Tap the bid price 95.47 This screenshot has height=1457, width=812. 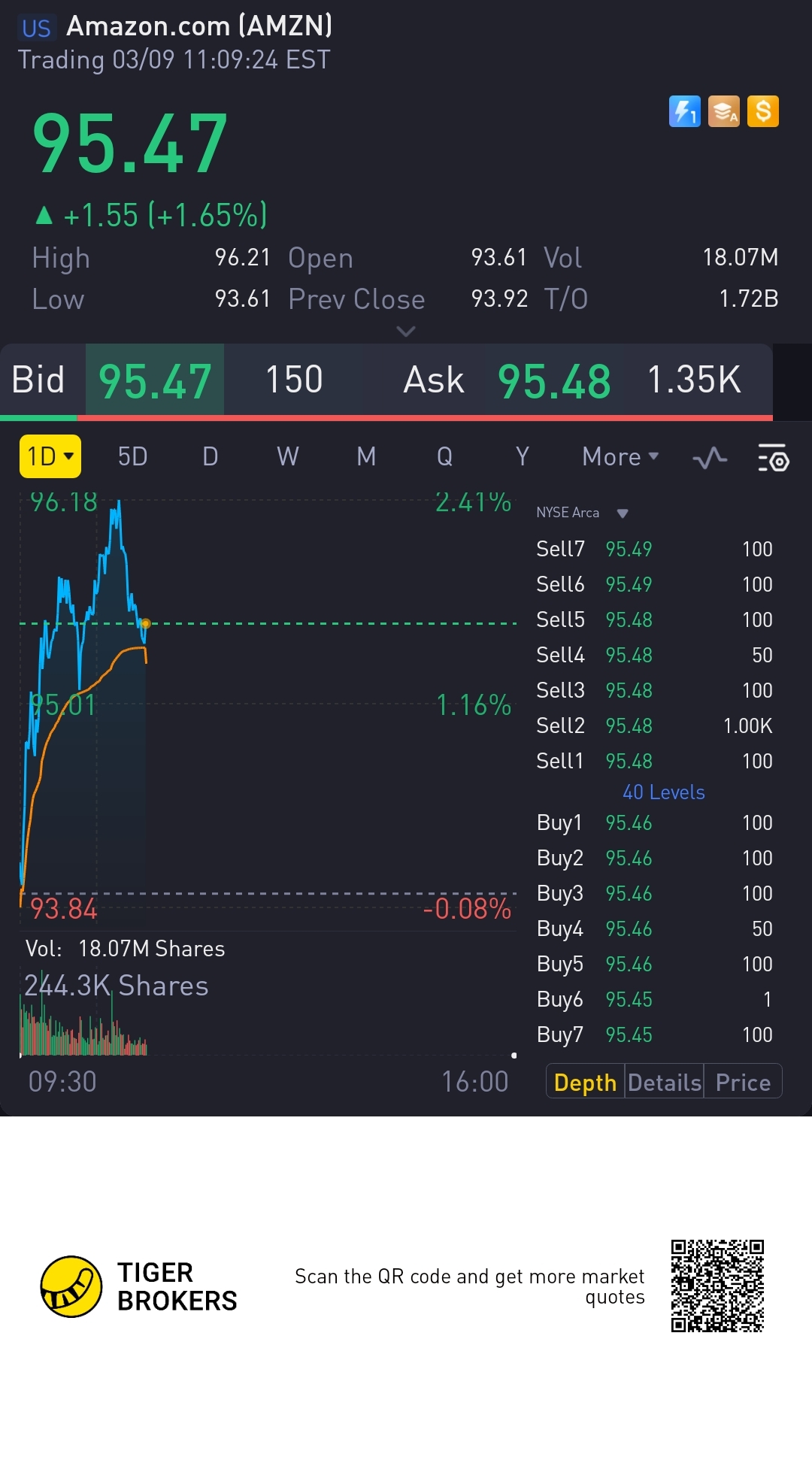(x=155, y=380)
